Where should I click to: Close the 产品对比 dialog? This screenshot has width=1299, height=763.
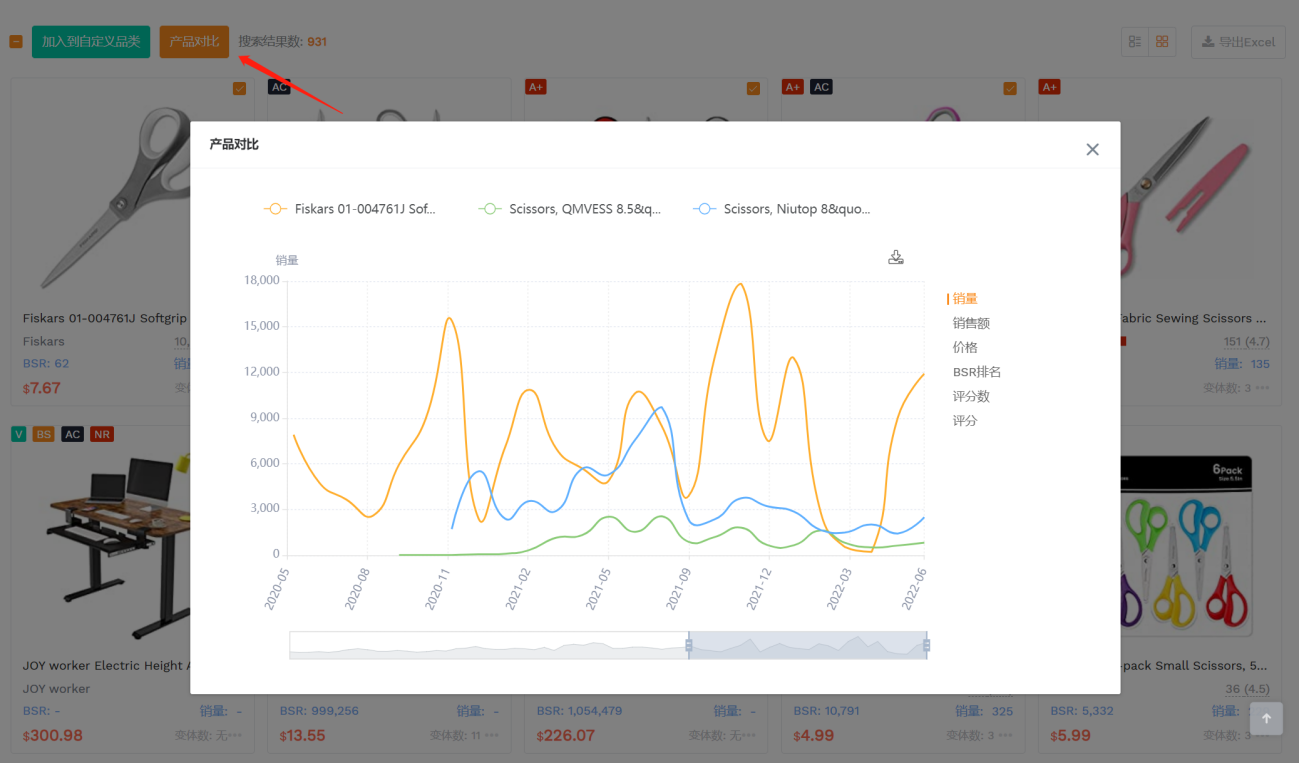1092,149
